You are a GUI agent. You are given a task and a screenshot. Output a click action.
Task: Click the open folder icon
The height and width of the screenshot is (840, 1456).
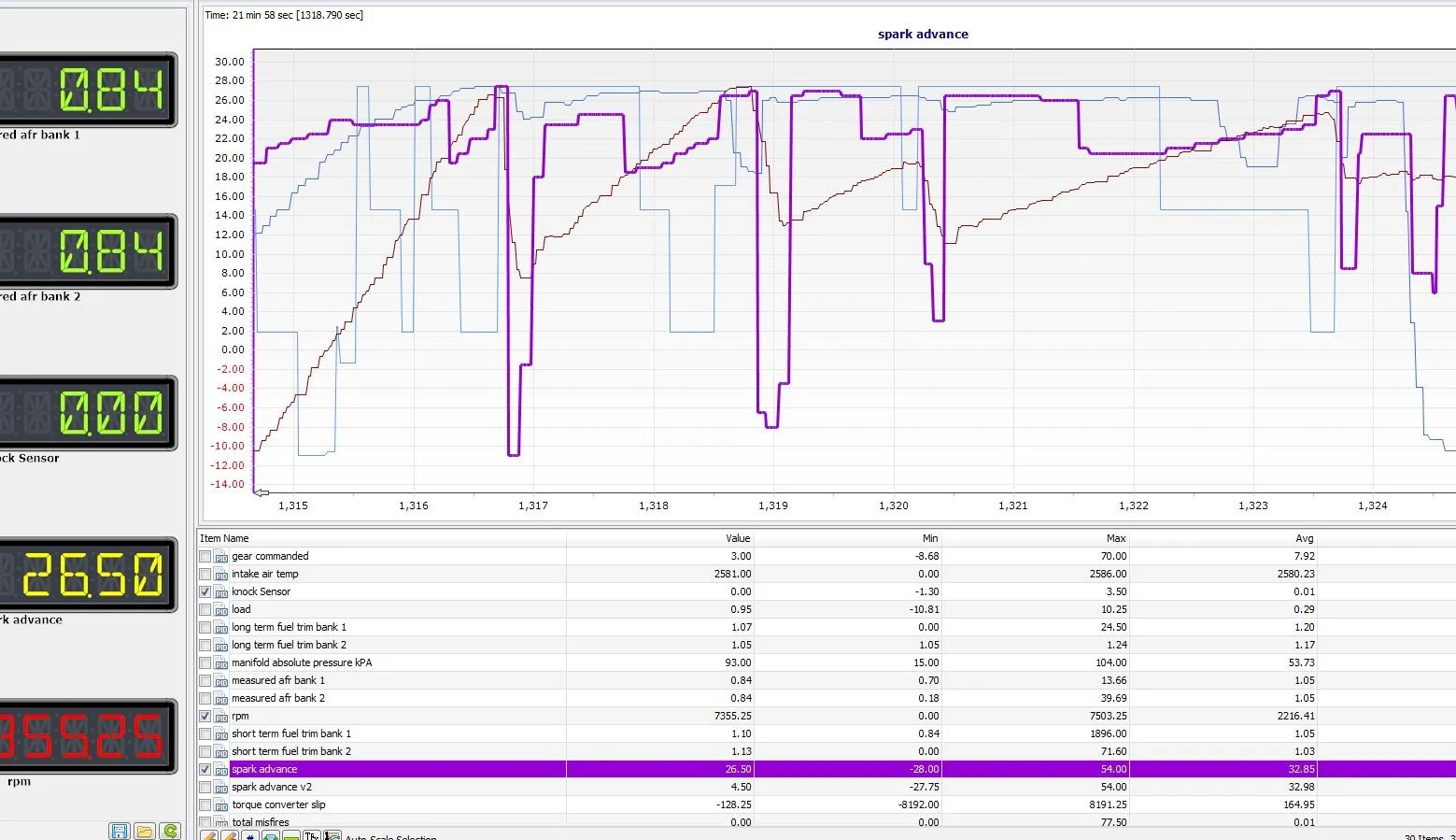pos(145,831)
